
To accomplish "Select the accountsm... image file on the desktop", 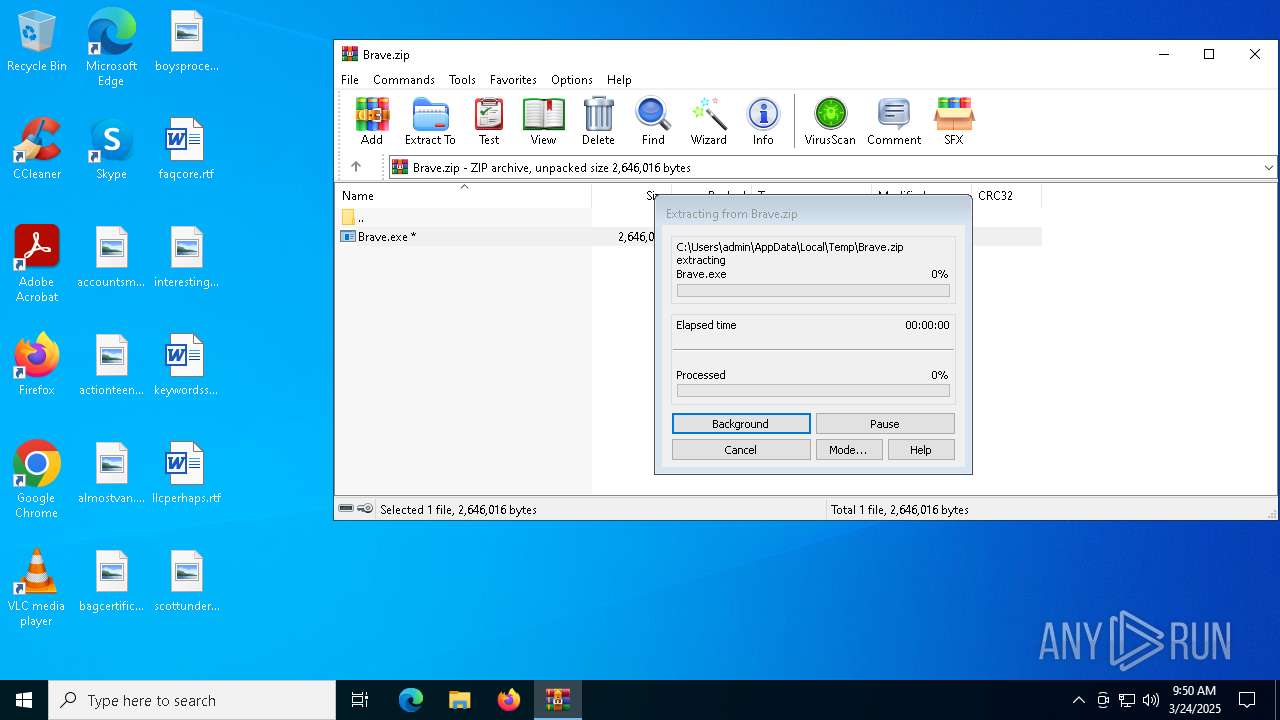I will (x=111, y=257).
